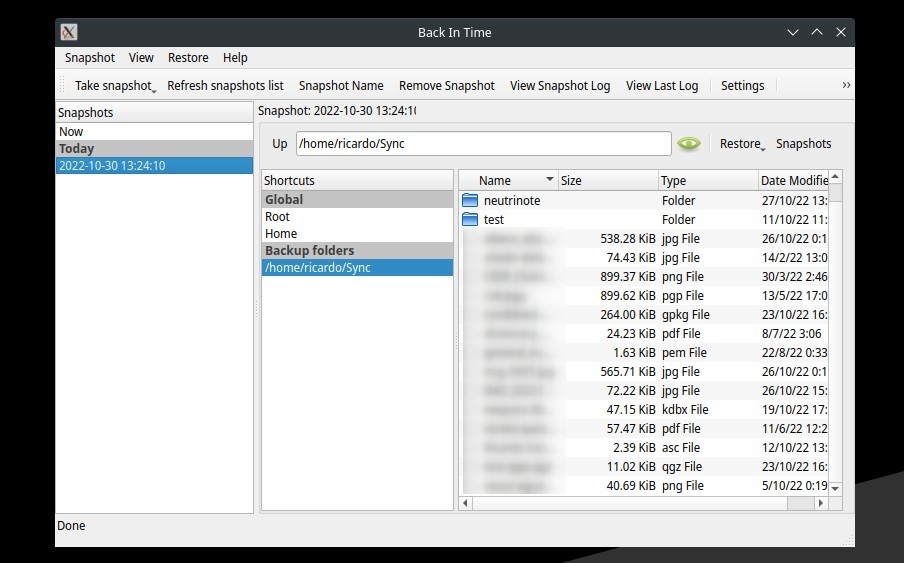This screenshot has height=563, width=904.
Task: Select the 11.02 KiB qgz file row
Action: 644,467
